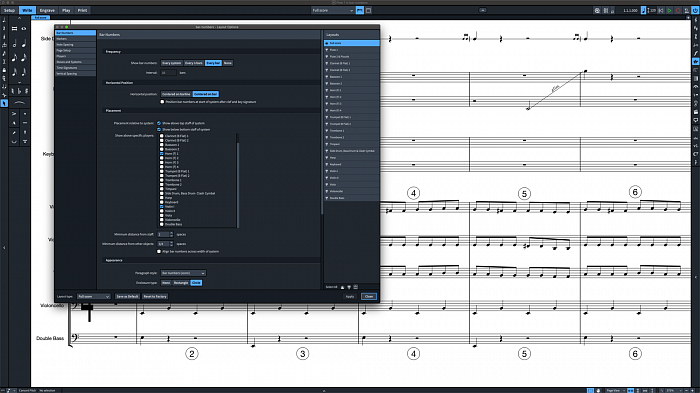Click the flat accidental in Notes toolbox
Screen dimensions: 700x393
(20, 91)
